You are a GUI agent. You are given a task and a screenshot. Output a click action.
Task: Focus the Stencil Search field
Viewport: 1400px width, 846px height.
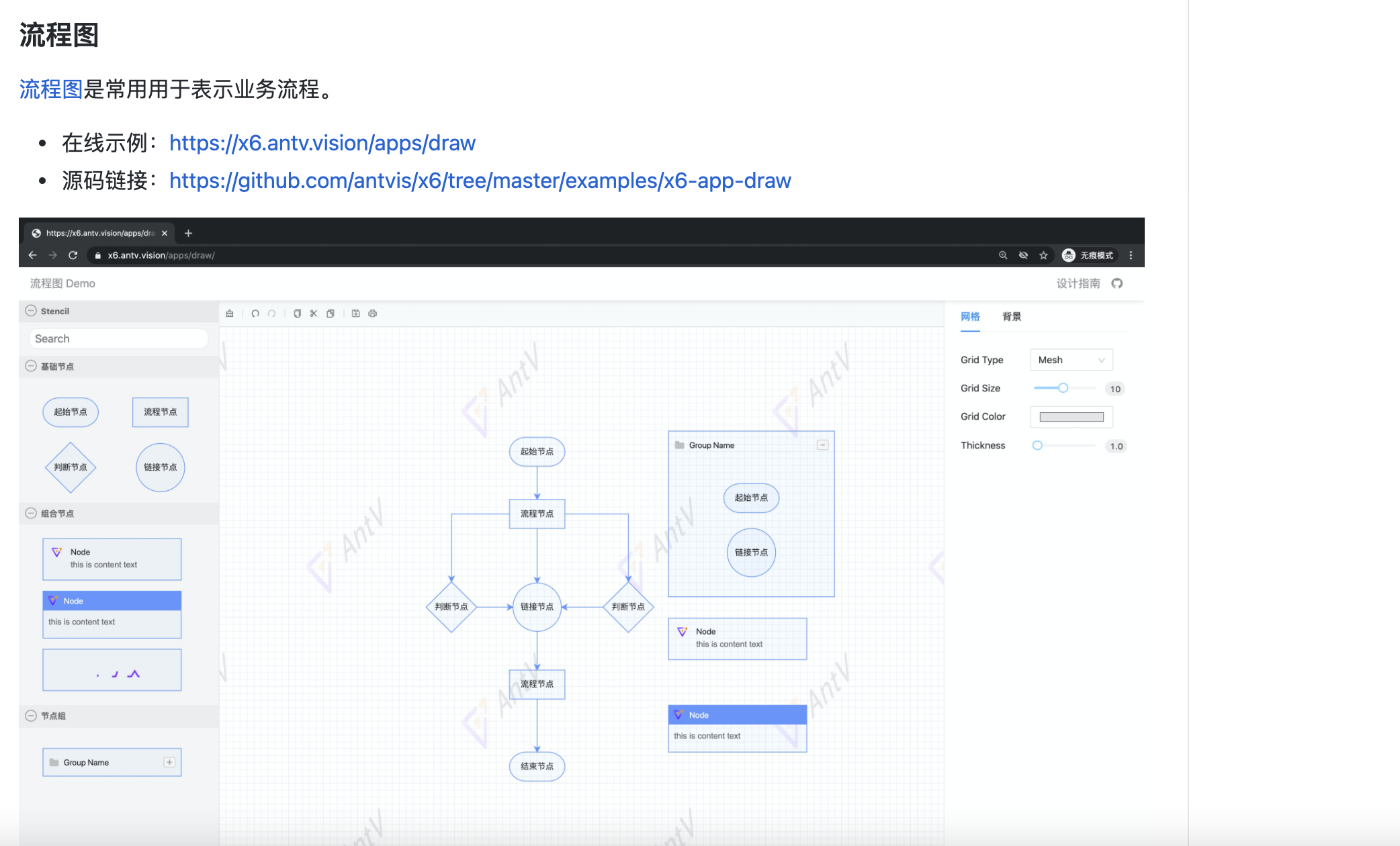(118, 338)
